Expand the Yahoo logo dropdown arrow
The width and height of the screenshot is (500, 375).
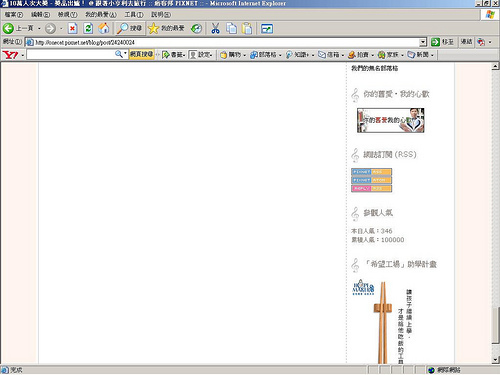coord(22,55)
